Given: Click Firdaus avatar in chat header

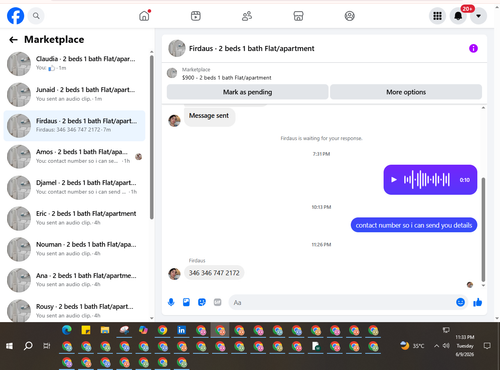Looking at the screenshot, I should click(177, 48).
